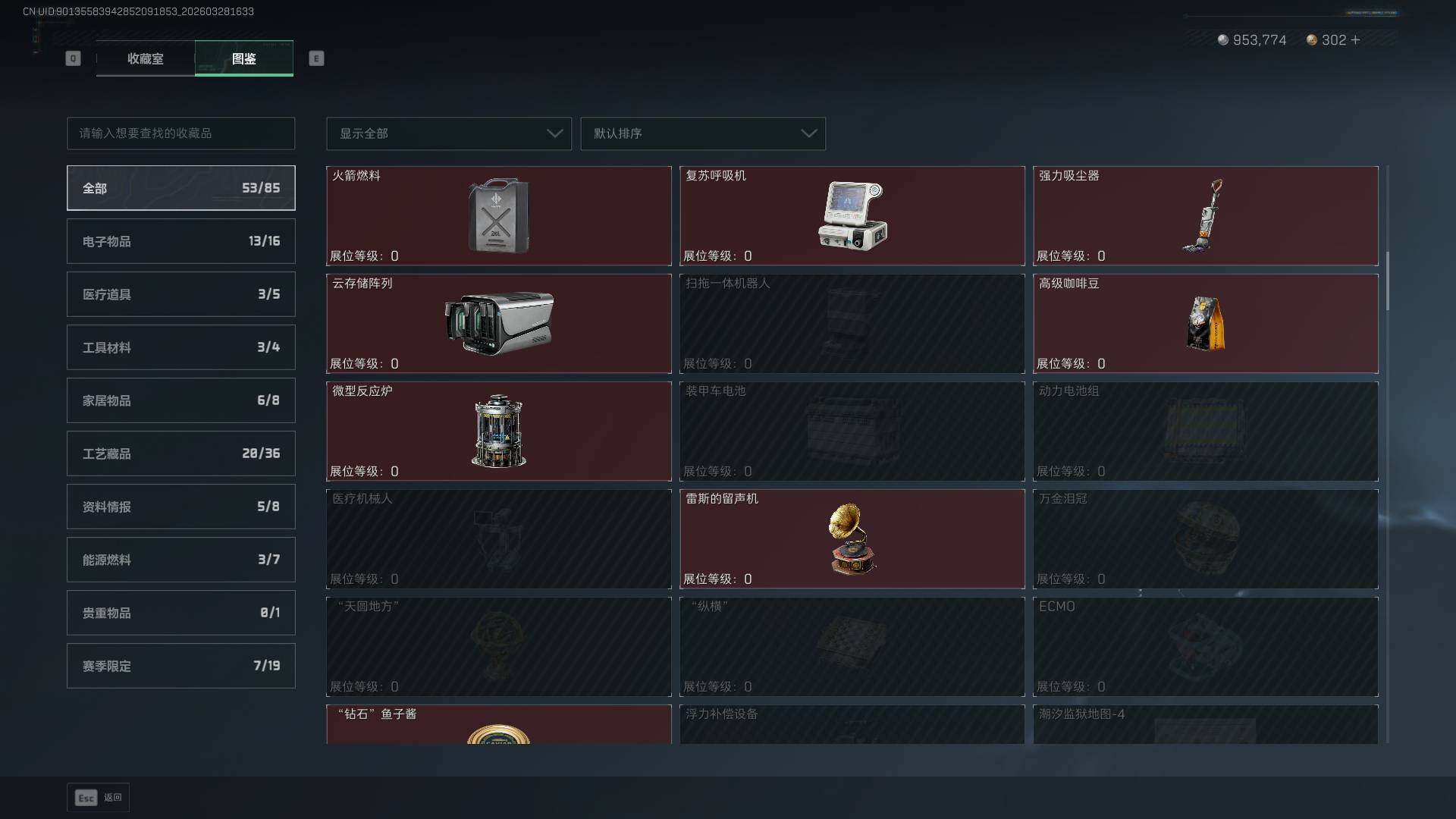Open the 微型反应炉 reactor item

498,431
